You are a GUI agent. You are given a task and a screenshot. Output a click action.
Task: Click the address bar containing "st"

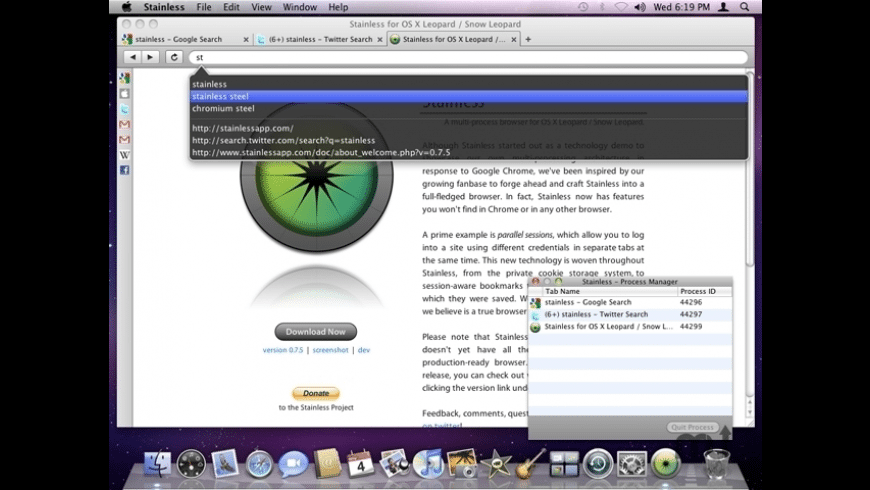coord(469,57)
